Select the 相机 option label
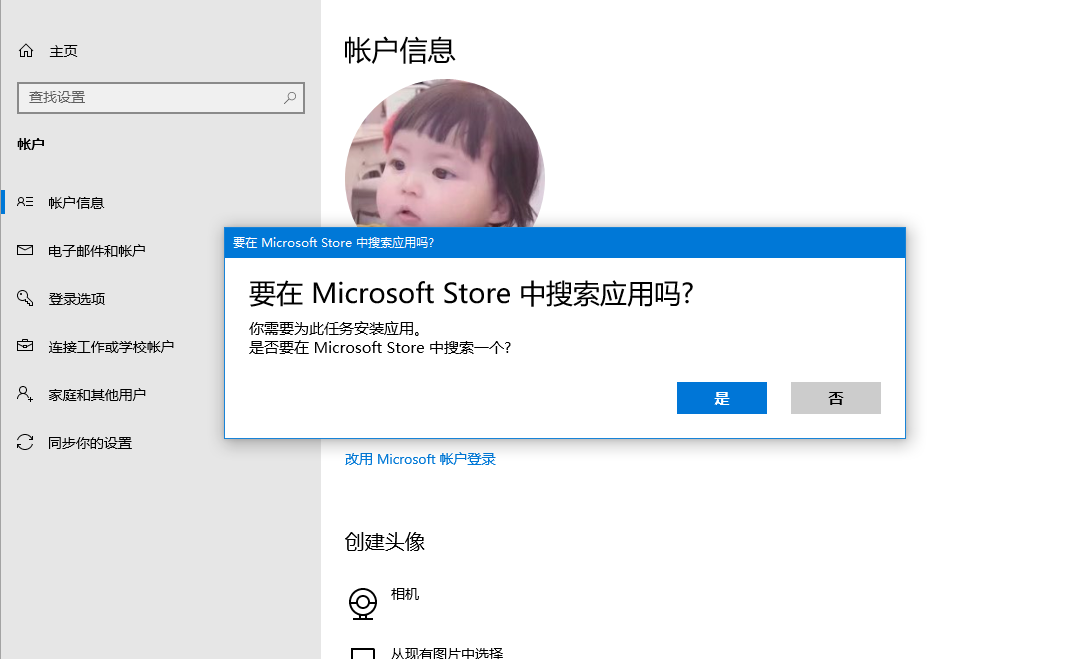Viewport: 1091px width, 659px height. pos(405,594)
